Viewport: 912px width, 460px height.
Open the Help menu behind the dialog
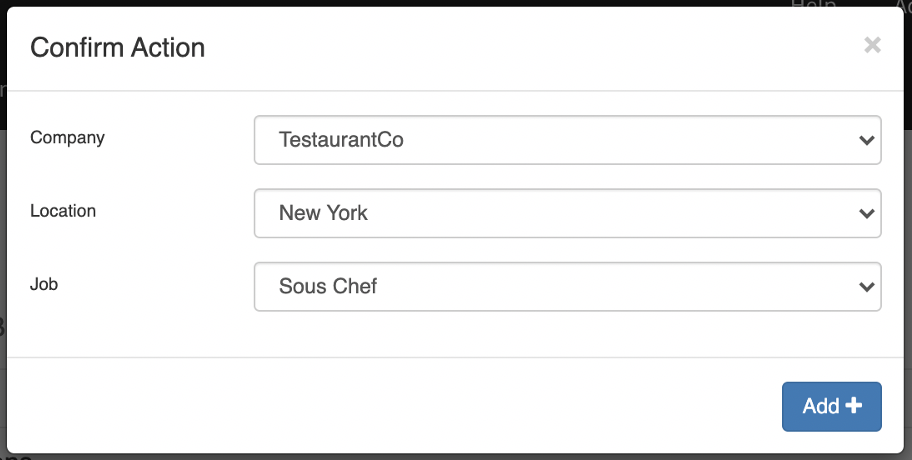click(812, 5)
